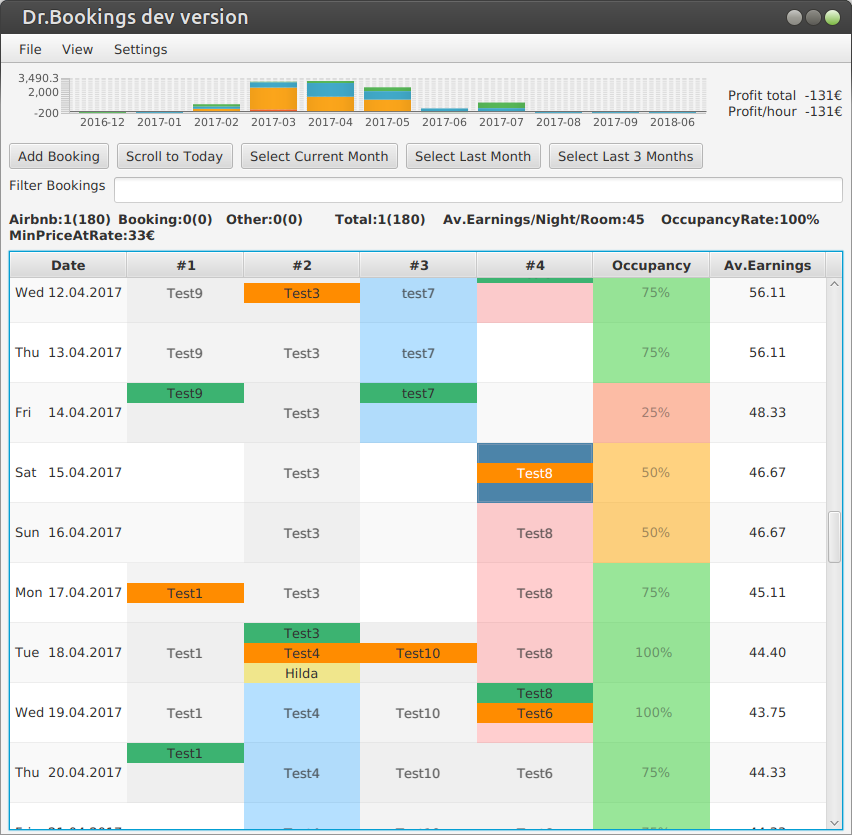This screenshot has width=852, height=835.
Task: Select the 2017-02 bar in chart
Action: 216,108
